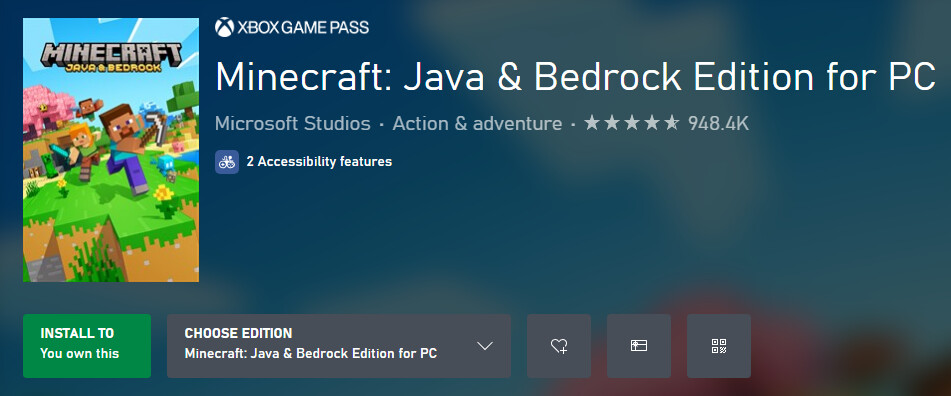
Task: View the 948.4K ratings count
Action: 718,124
